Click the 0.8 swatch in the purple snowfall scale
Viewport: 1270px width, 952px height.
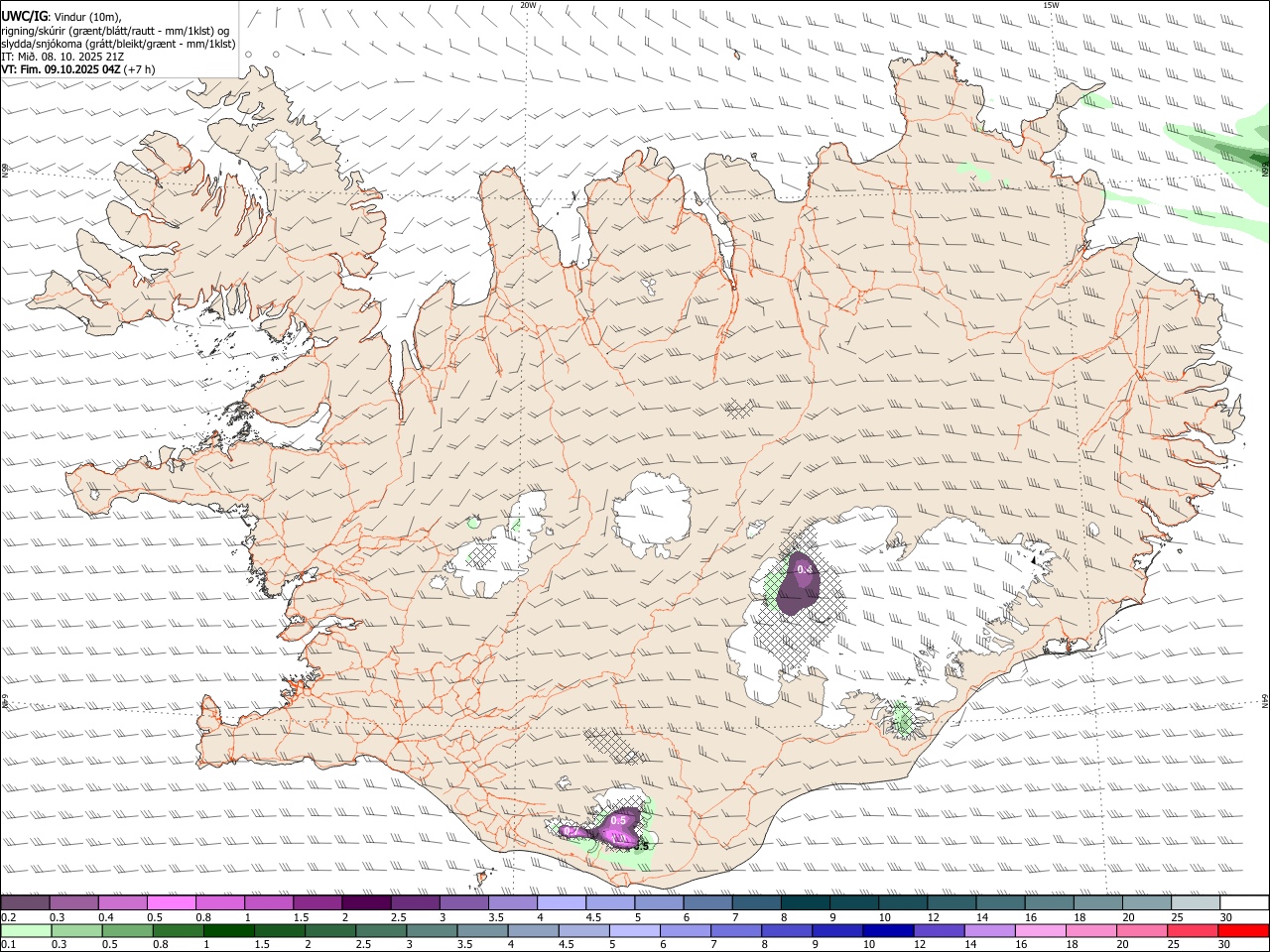tap(220, 902)
